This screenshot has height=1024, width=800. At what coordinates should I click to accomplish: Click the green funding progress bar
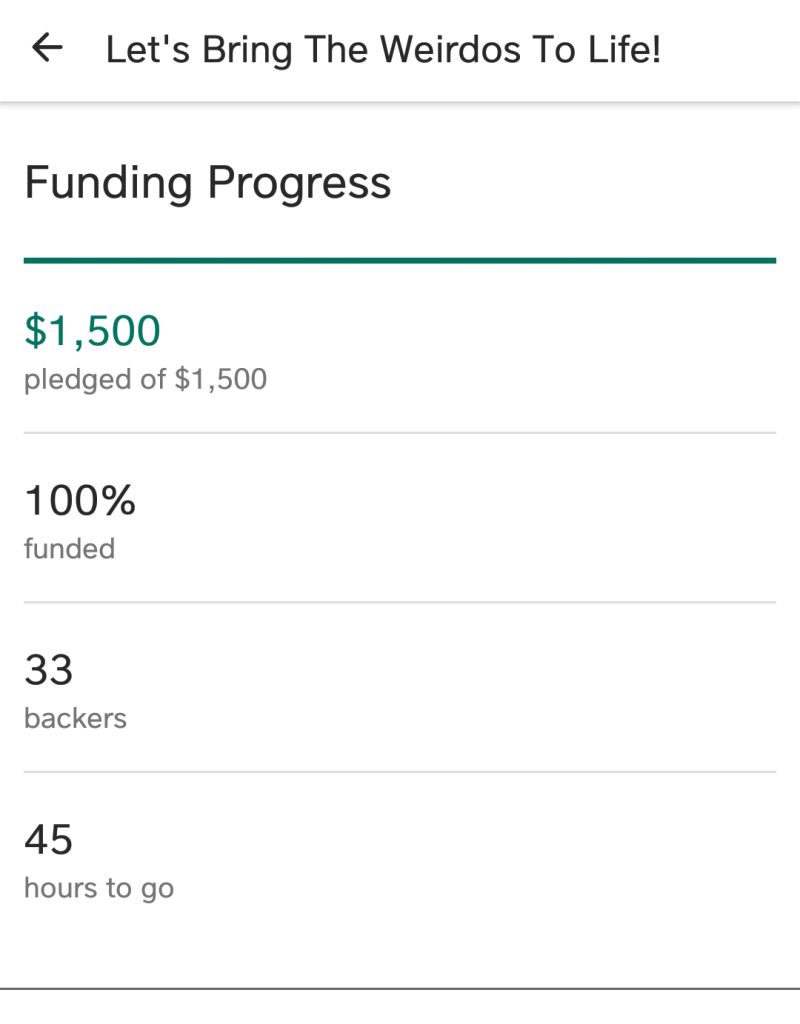point(400,260)
